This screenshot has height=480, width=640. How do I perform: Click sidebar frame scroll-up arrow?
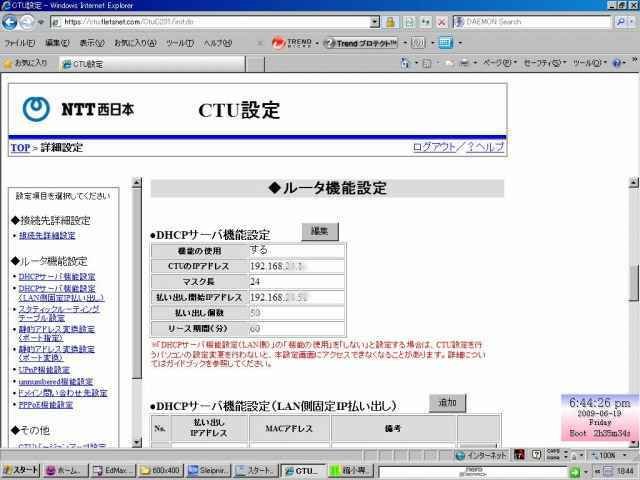pos(137,183)
